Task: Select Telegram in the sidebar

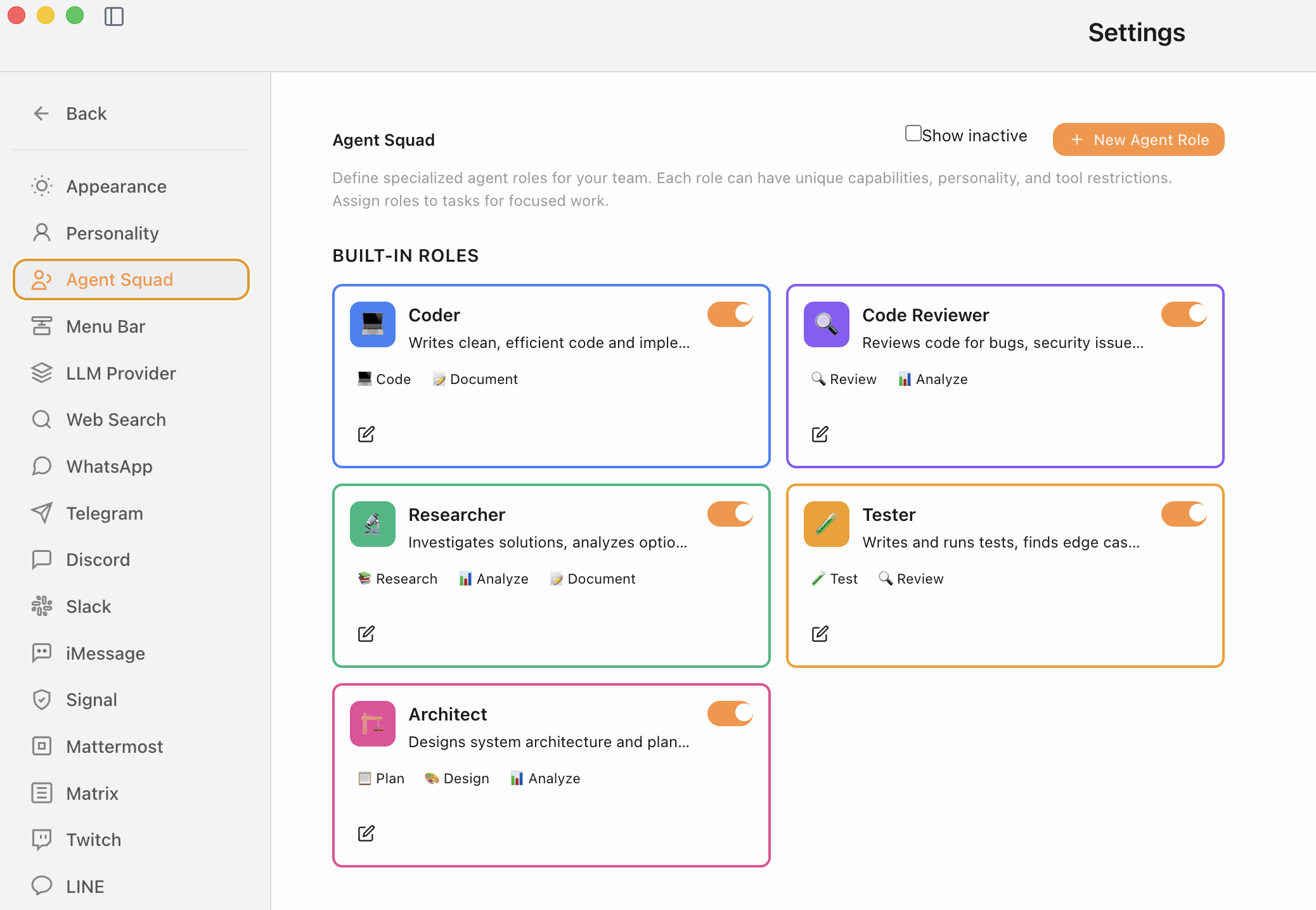Action: click(x=105, y=513)
